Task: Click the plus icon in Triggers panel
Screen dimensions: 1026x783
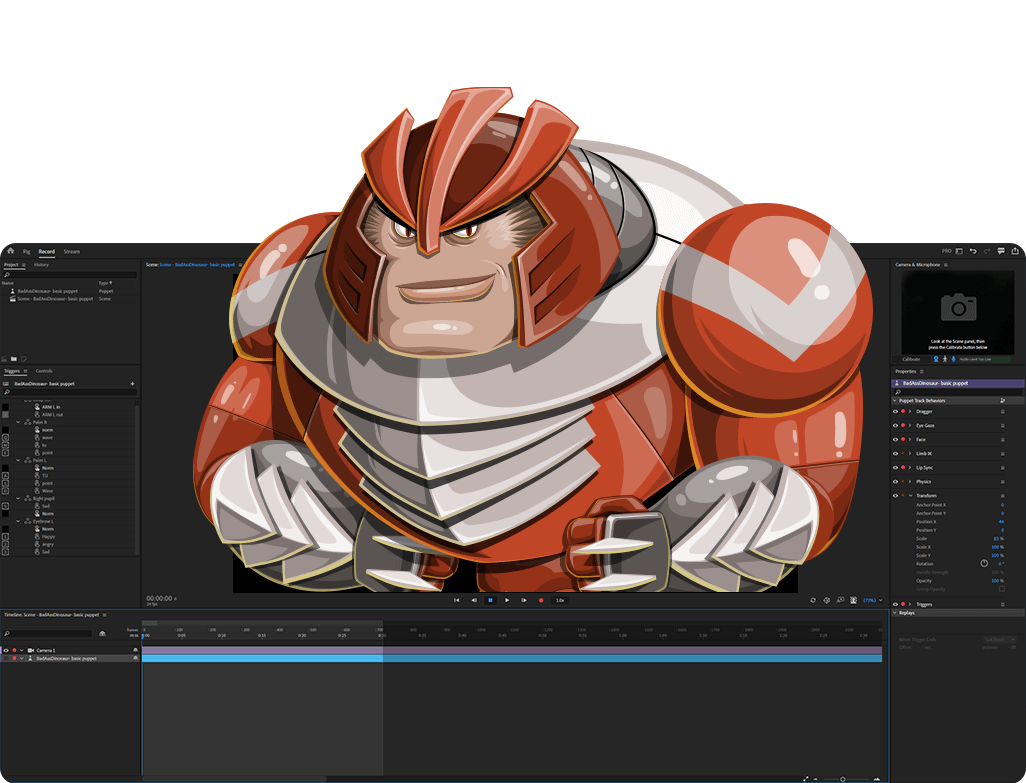Action: pyautogui.click(x=132, y=383)
